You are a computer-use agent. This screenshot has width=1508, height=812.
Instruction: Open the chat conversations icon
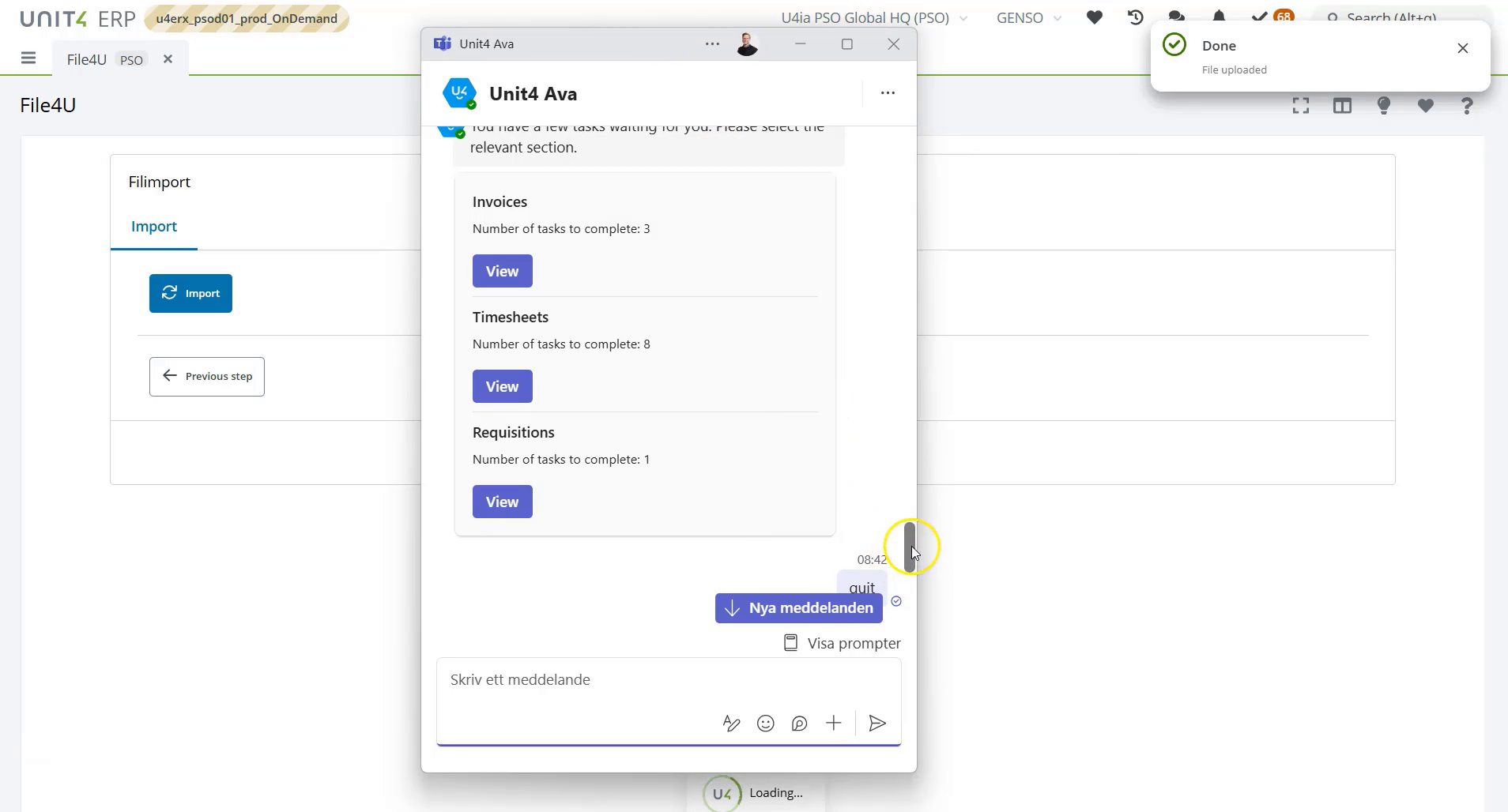(1177, 17)
